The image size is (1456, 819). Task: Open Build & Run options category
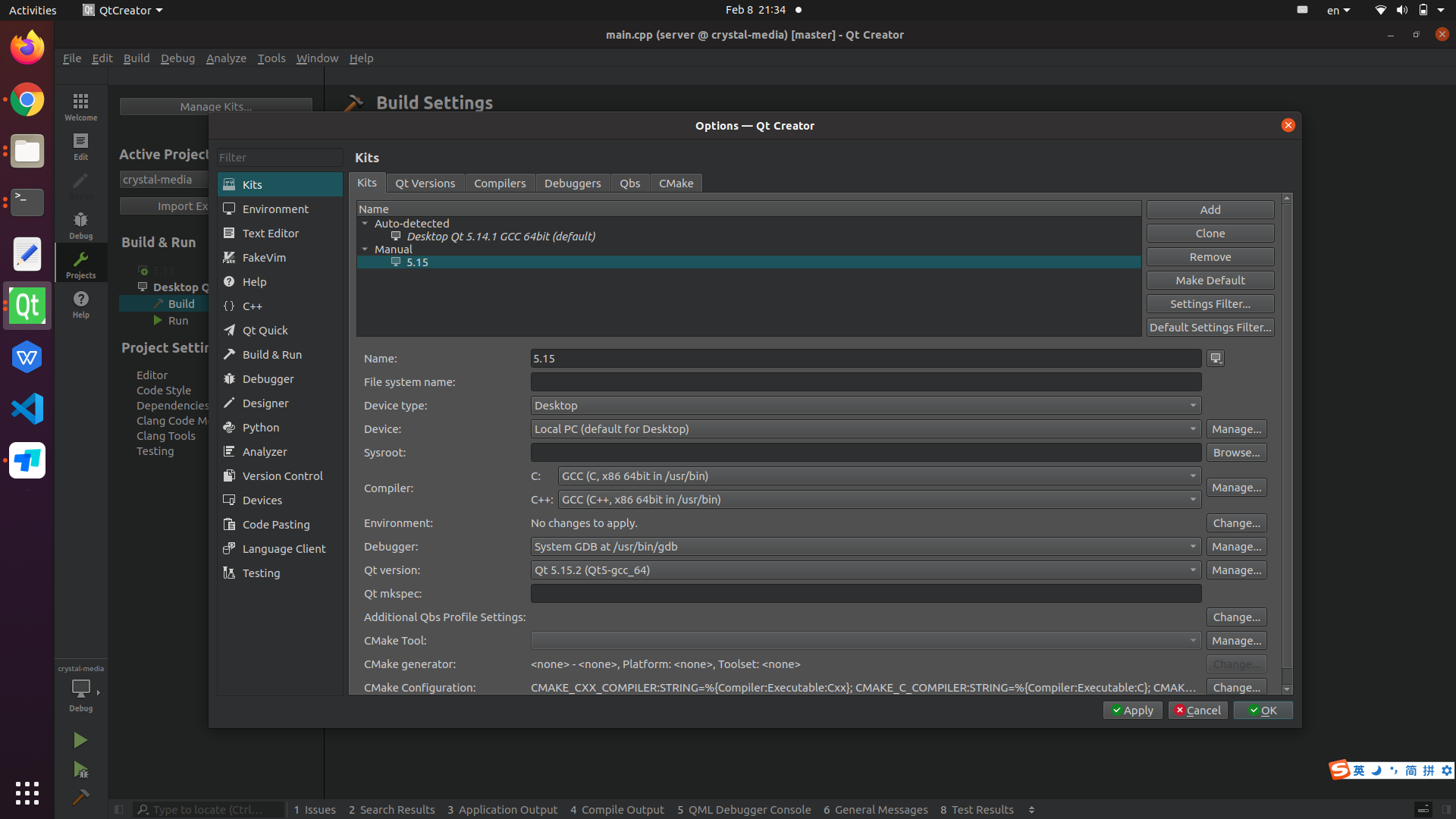pyautogui.click(x=280, y=355)
